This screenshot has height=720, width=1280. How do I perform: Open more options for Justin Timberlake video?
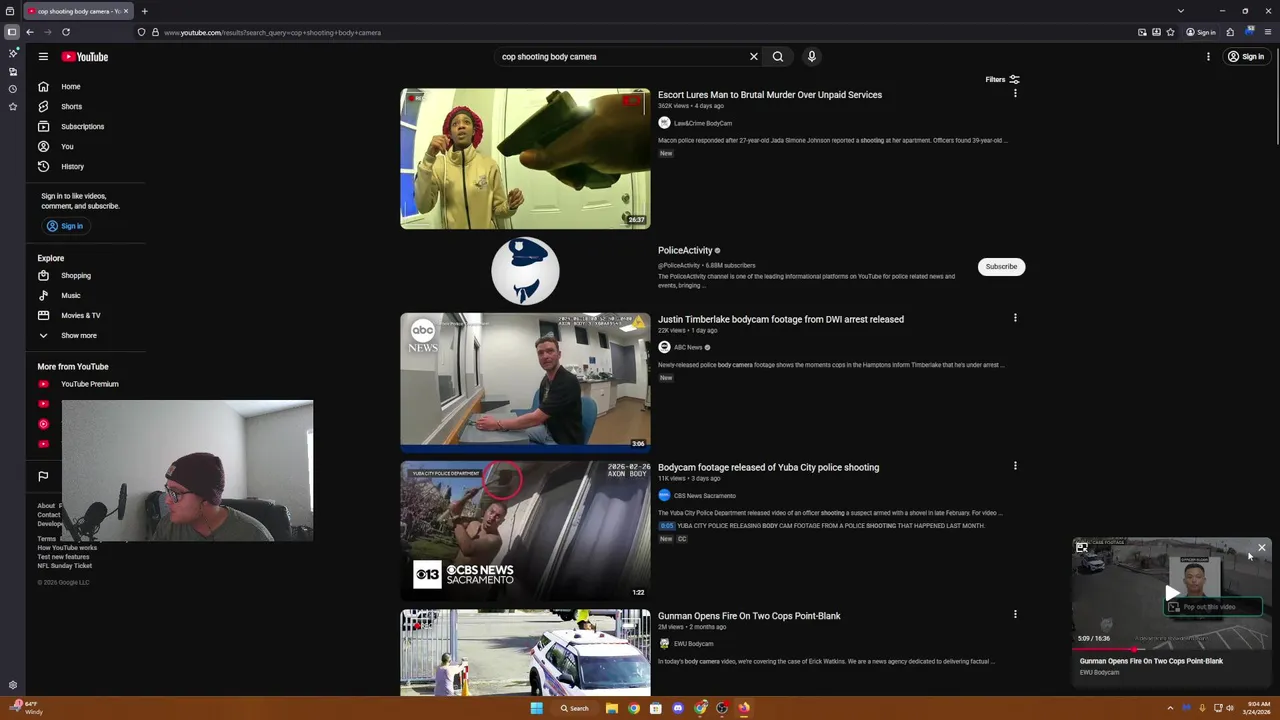pyautogui.click(x=1015, y=318)
